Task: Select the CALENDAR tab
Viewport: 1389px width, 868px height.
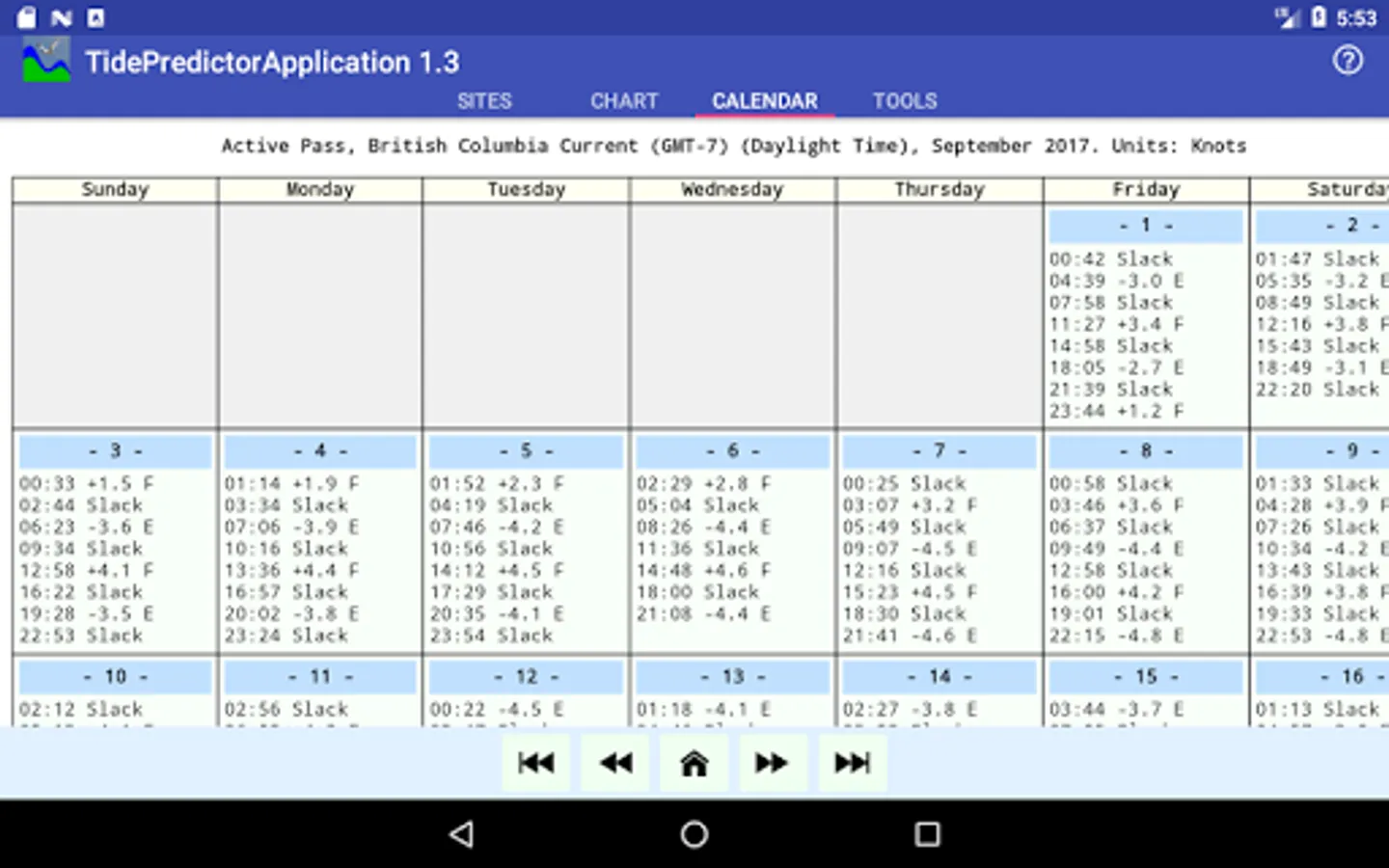Action: (765, 100)
